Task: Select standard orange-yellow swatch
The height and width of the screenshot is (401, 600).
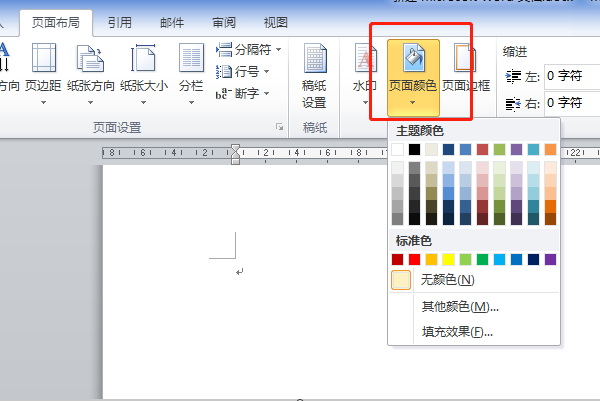Action: click(432, 259)
